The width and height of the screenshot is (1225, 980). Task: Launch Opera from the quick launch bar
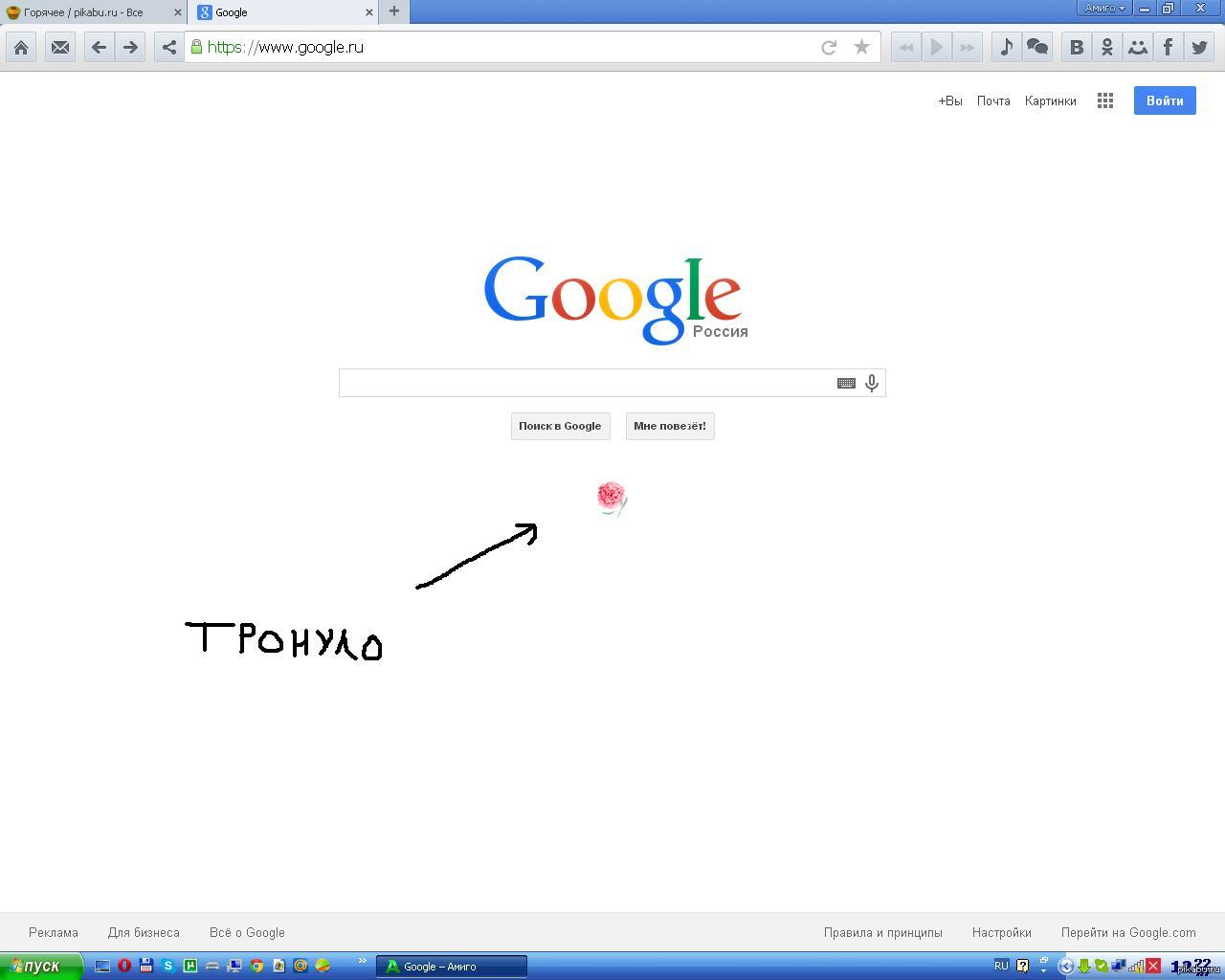pyautogui.click(x=124, y=966)
